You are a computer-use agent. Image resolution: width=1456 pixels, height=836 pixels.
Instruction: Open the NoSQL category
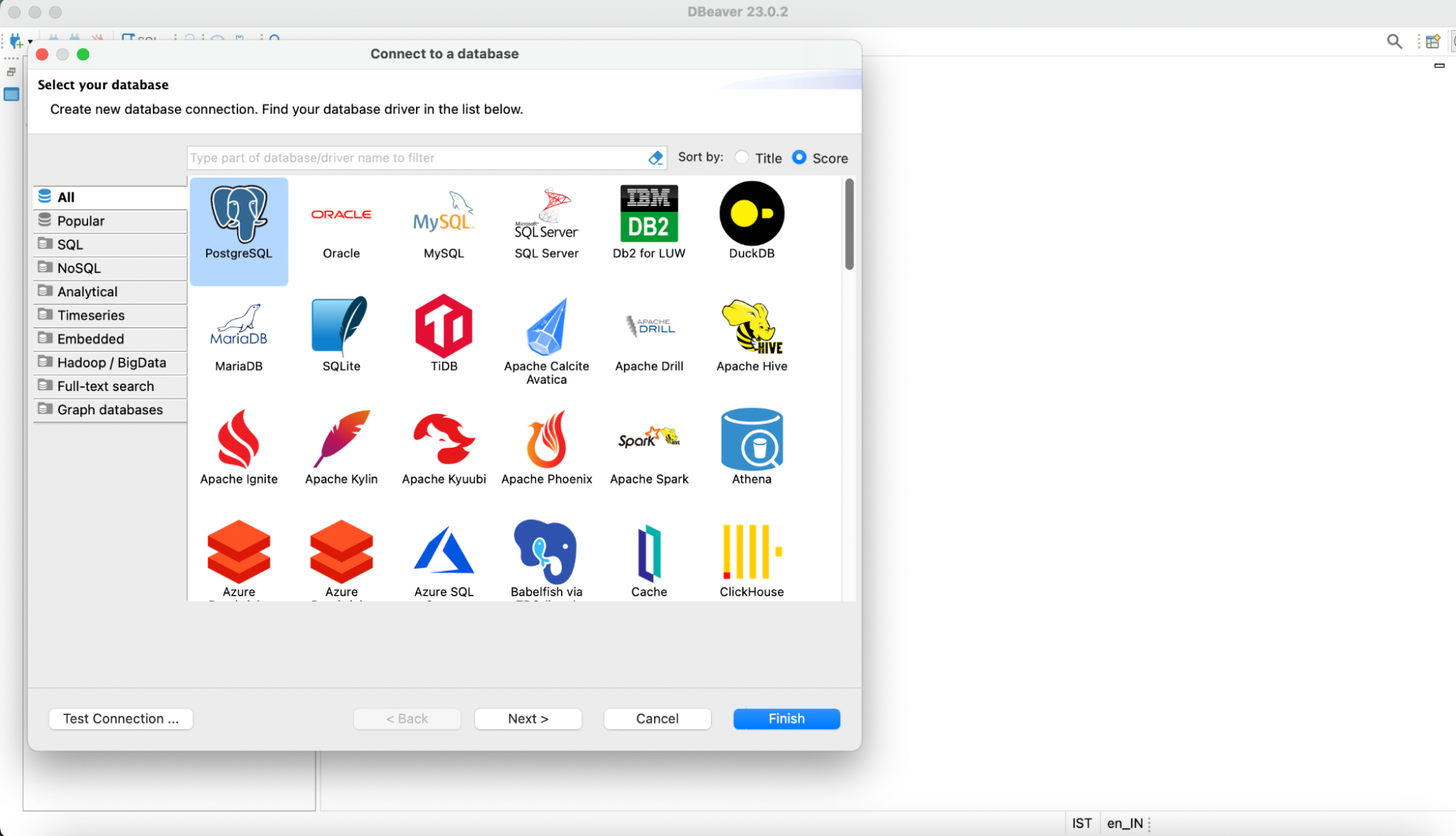110,268
